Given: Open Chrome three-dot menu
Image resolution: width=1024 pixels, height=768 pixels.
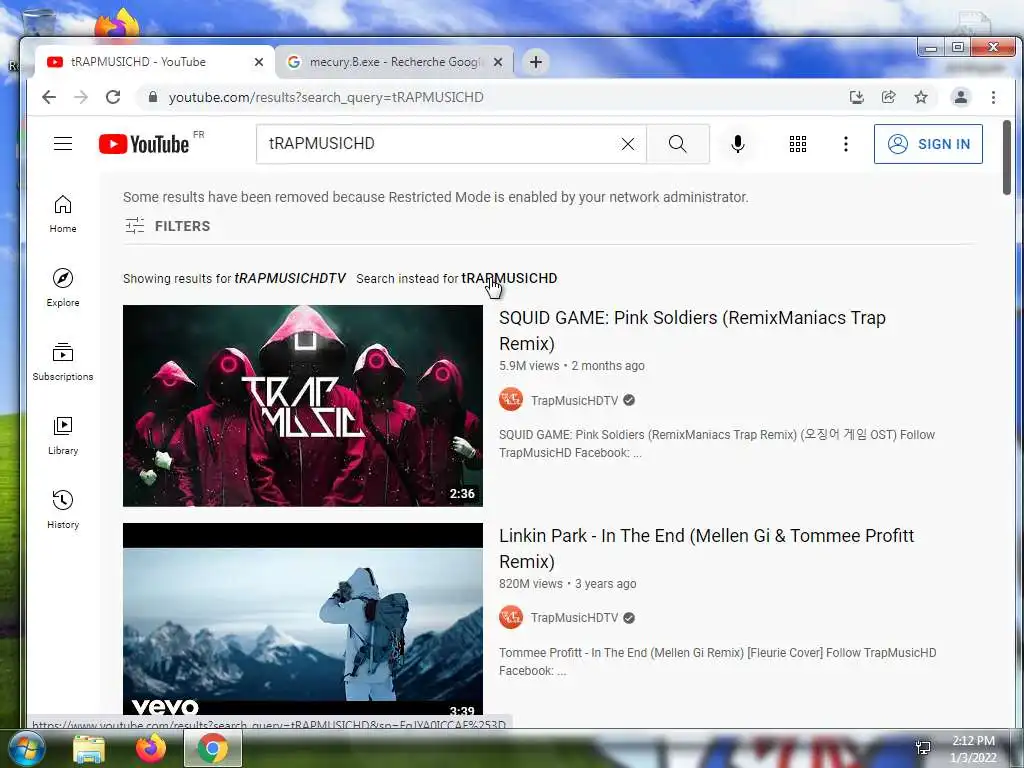Looking at the screenshot, I should 993,97.
